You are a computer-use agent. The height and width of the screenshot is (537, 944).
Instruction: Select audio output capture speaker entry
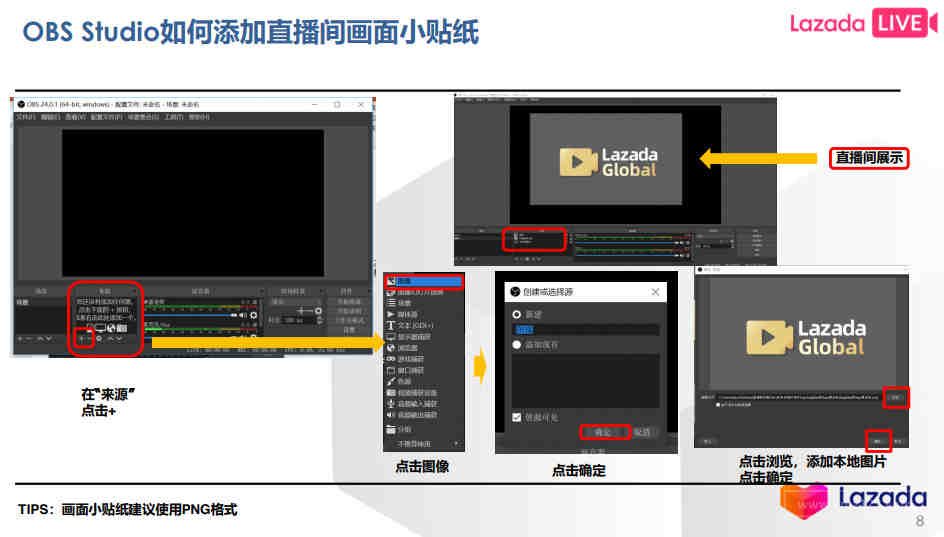[424, 415]
